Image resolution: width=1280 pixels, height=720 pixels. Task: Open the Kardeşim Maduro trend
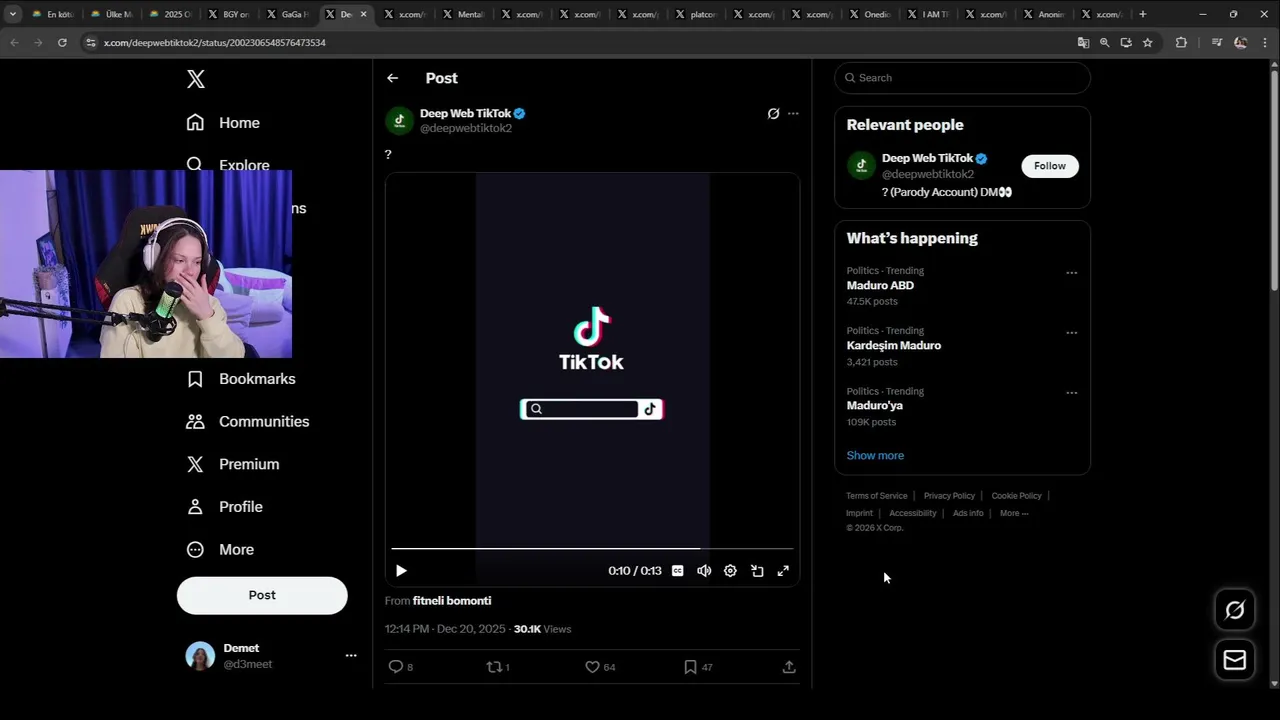[x=894, y=346]
